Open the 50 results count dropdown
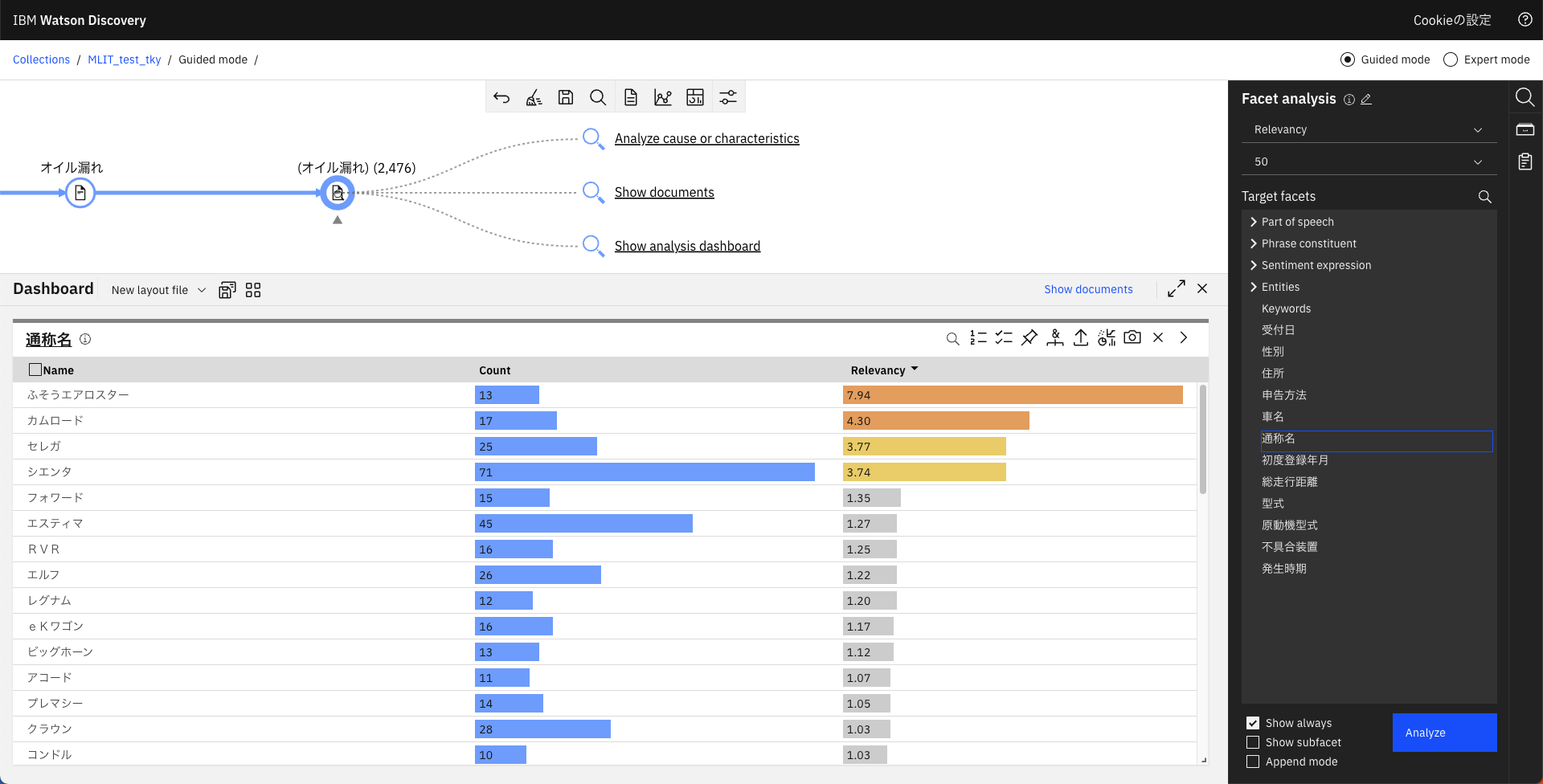The image size is (1543, 784). pyautogui.click(x=1369, y=161)
